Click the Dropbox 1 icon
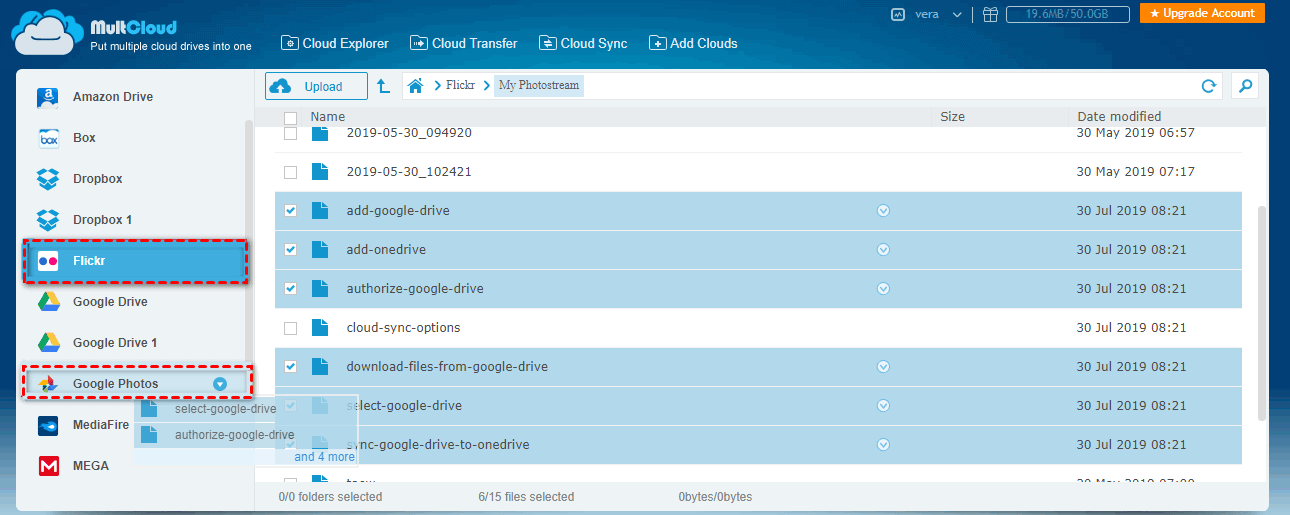This screenshot has width=1290, height=515. pyautogui.click(x=49, y=220)
